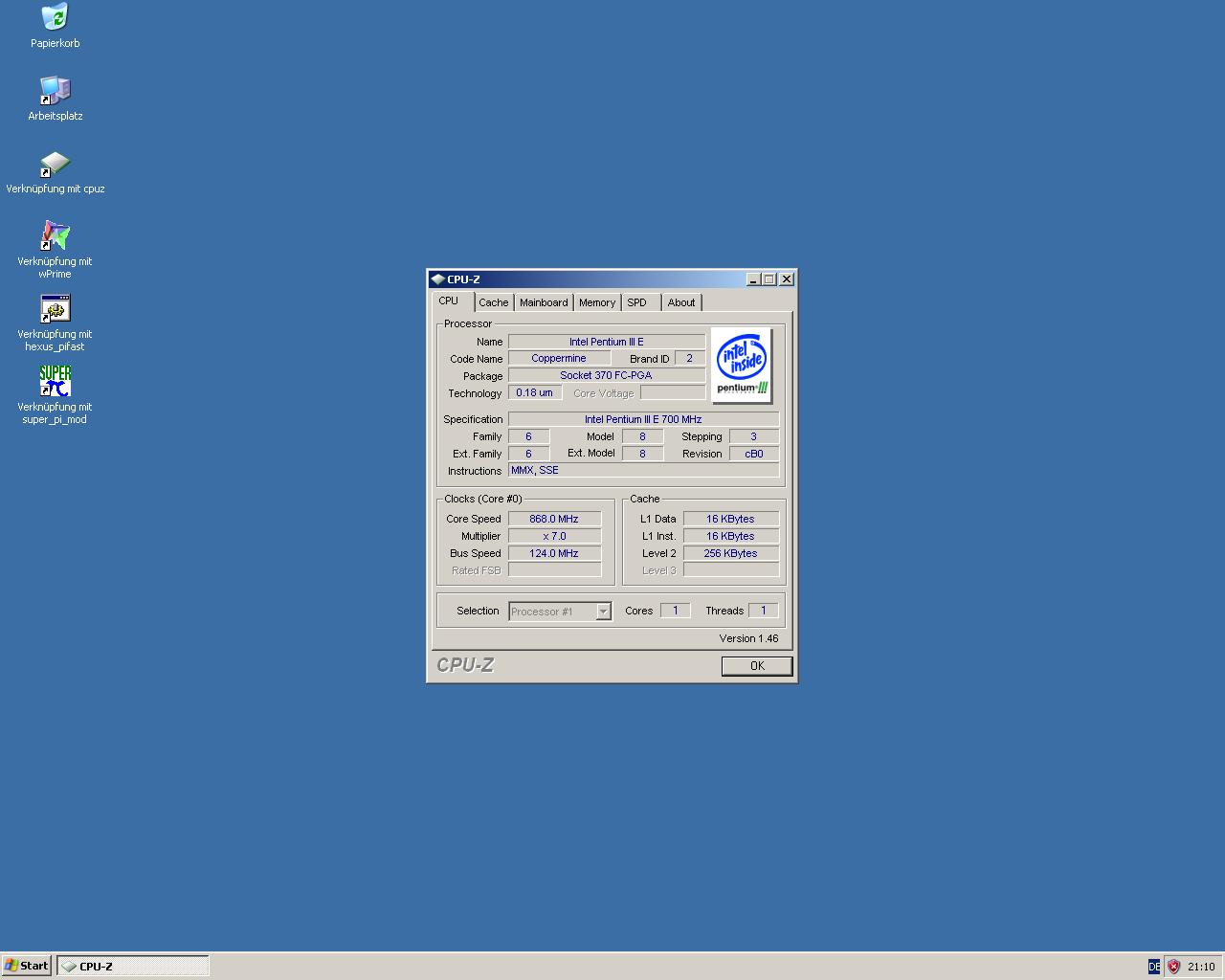Click the Multiplier value x 7.0
Image resolution: width=1225 pixels, height=980 pixels.
555,536
